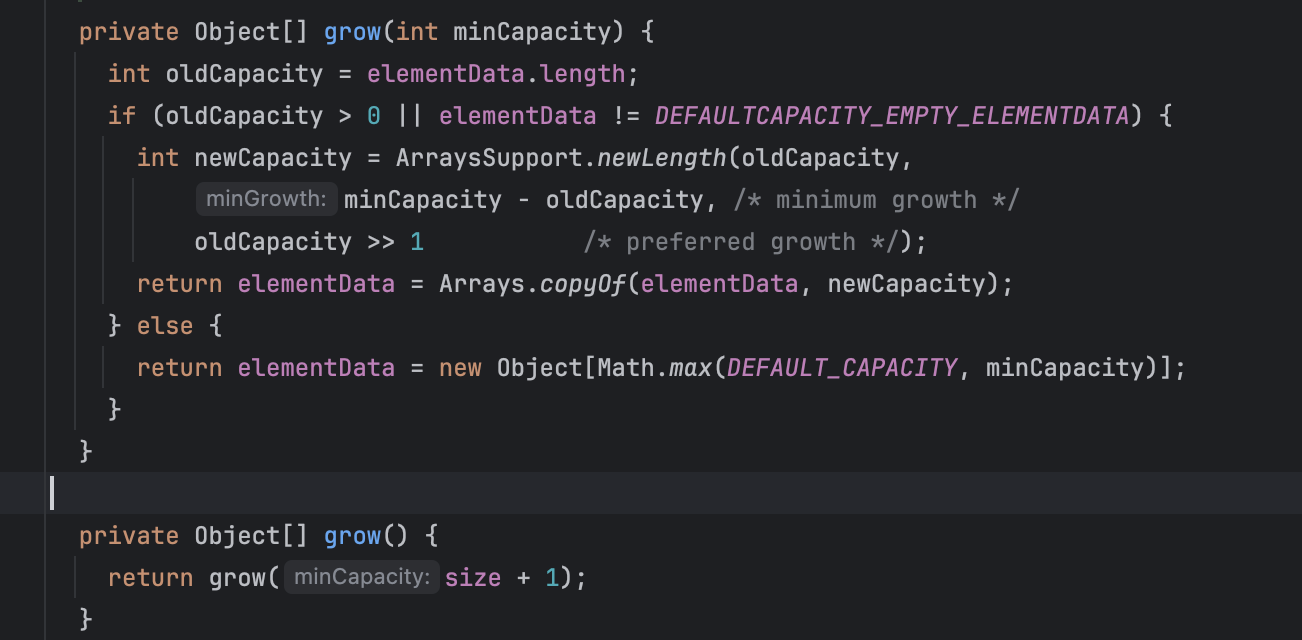This screenshot has width=1302, height=640.
Task: Click the minGrowth: inlay hint
Action: (x=266, y=200)
